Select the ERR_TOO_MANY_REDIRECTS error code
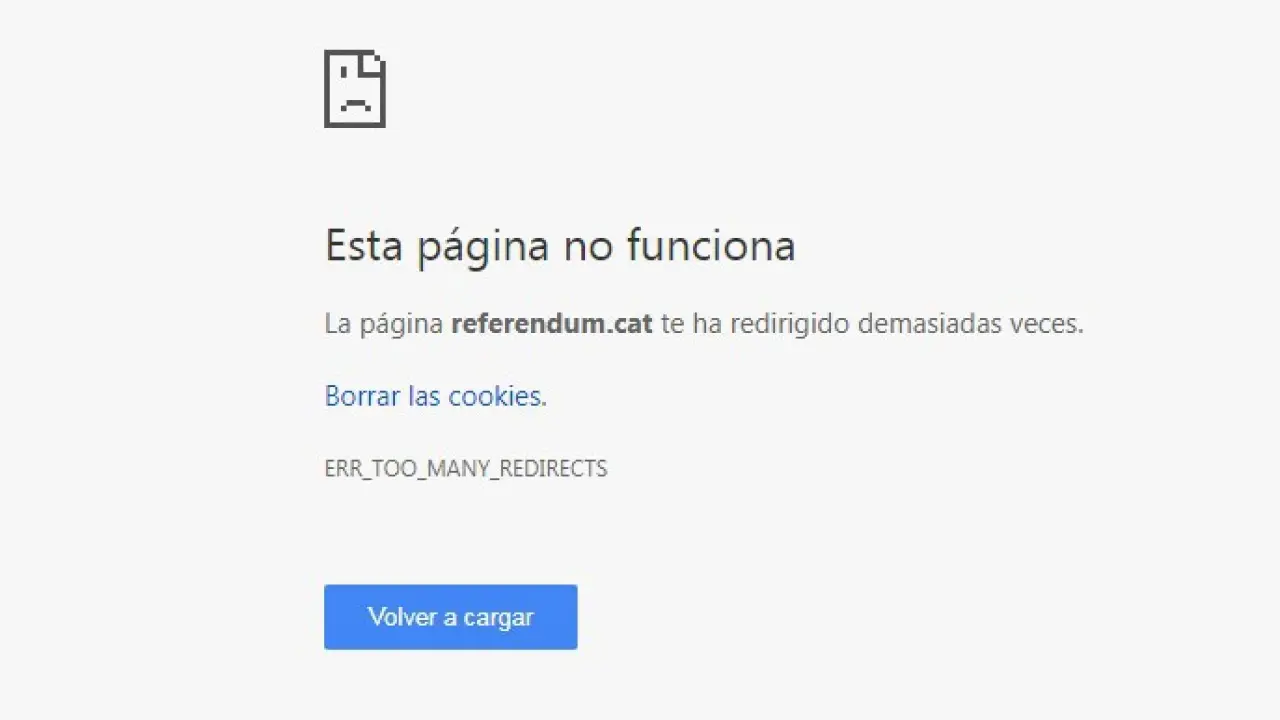The height and width of the screenshot is (720, 1280). [x=466, y=468]
